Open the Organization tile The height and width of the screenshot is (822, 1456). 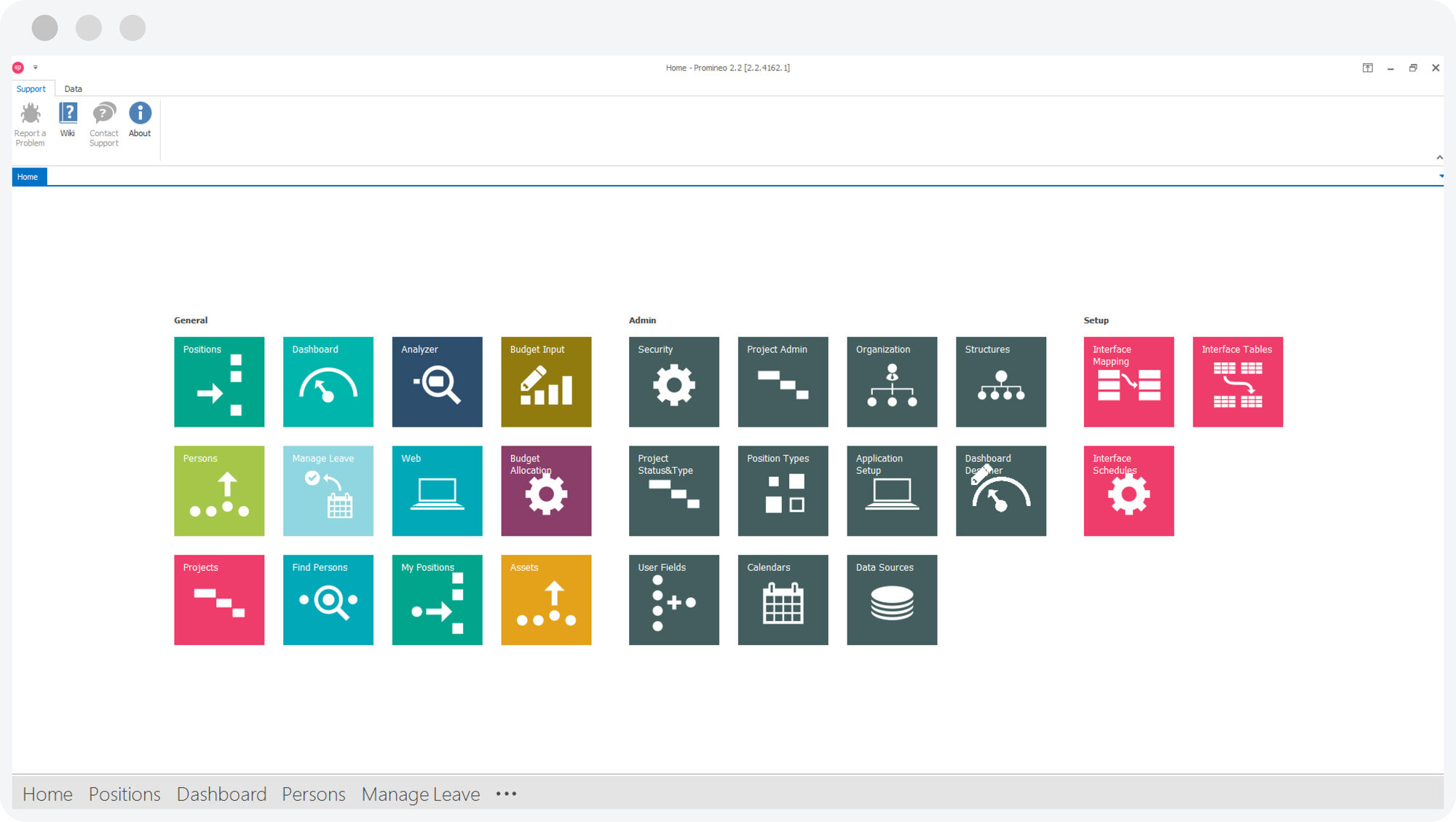pos(893,382)
